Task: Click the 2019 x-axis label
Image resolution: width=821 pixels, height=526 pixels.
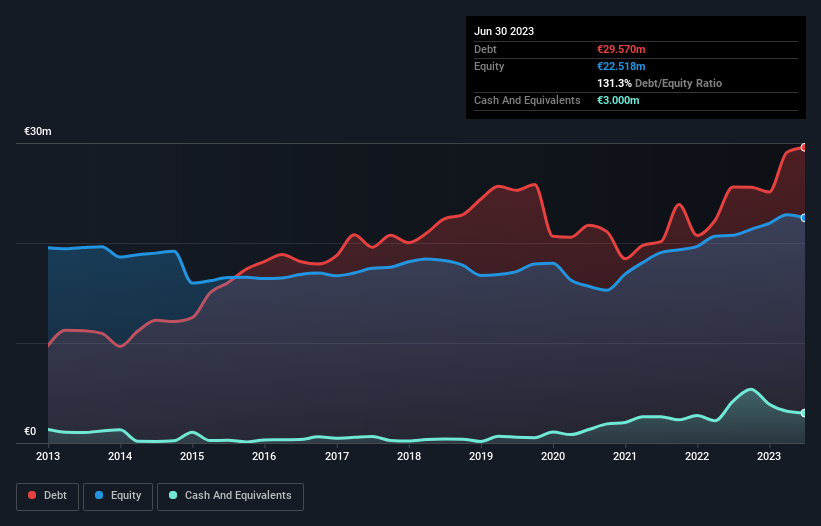Action: [x=481, y=456]
